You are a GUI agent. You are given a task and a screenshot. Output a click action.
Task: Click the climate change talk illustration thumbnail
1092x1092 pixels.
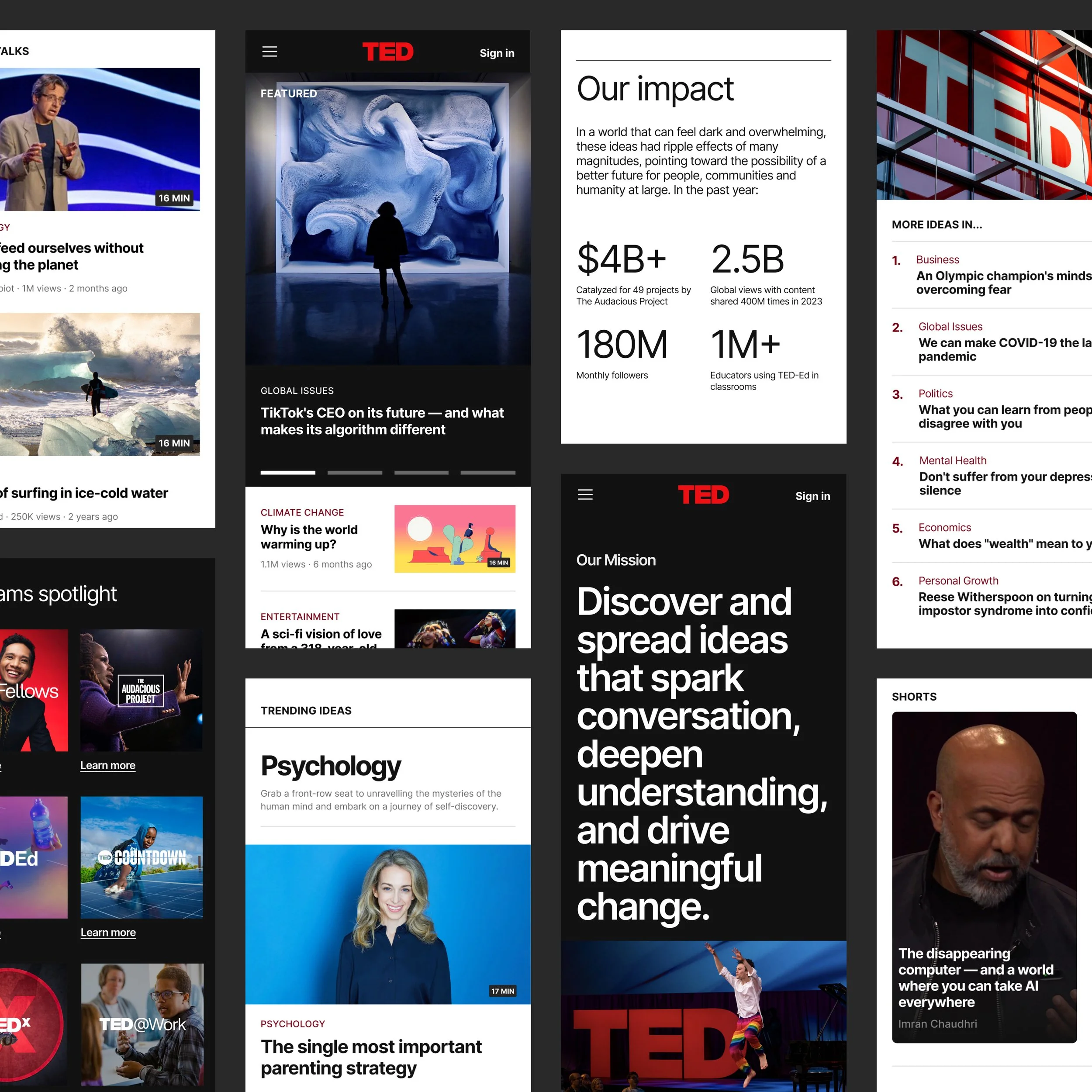(454, 539)
